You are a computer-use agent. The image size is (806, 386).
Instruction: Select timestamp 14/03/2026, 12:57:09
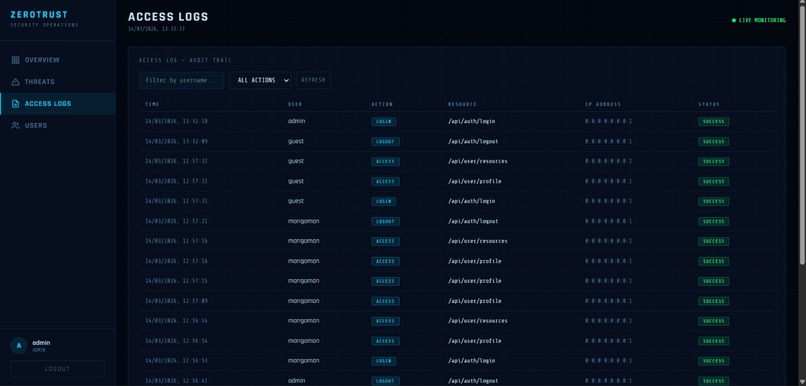tap(176, 301)
